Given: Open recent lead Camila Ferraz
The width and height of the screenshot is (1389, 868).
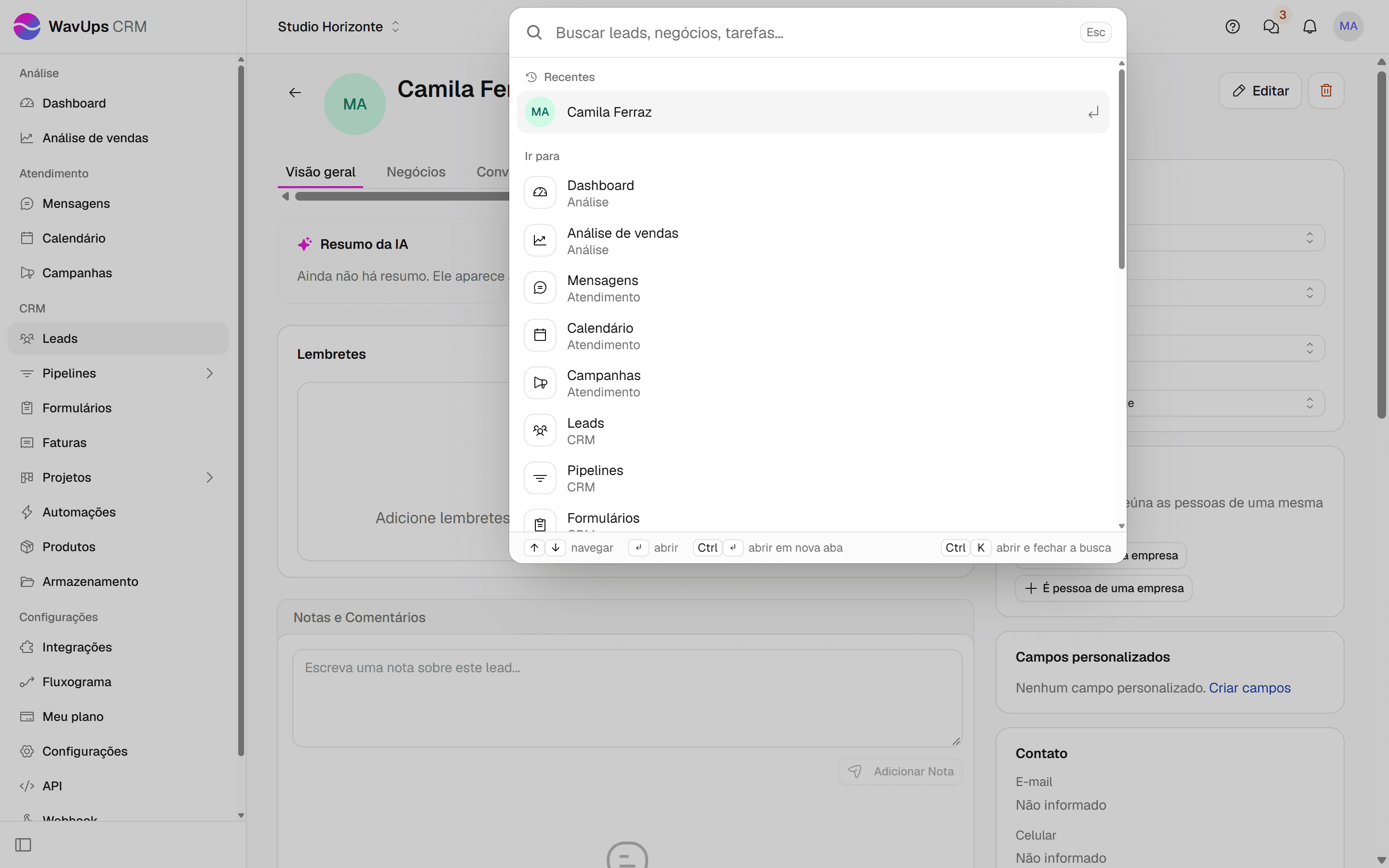Looking at the screenshot, I should (x=813, y=112).
